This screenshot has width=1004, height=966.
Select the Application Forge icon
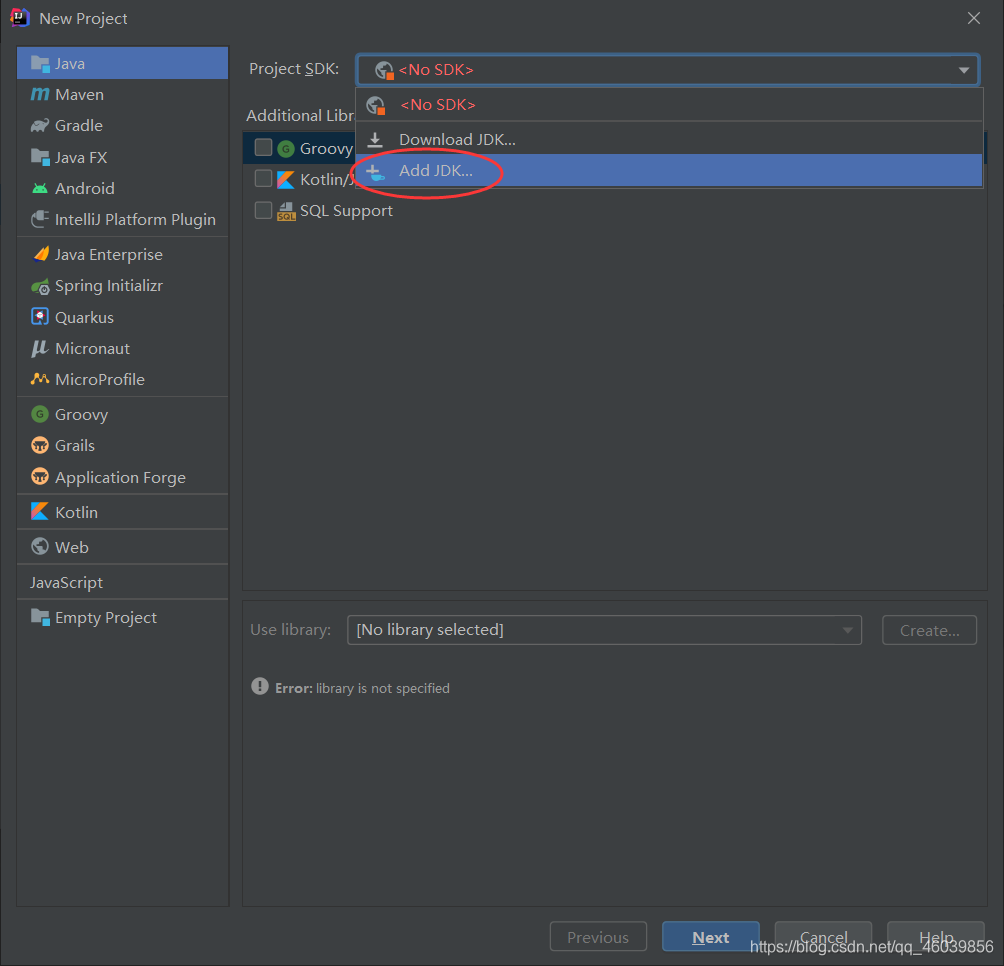[x=40, y=477]
